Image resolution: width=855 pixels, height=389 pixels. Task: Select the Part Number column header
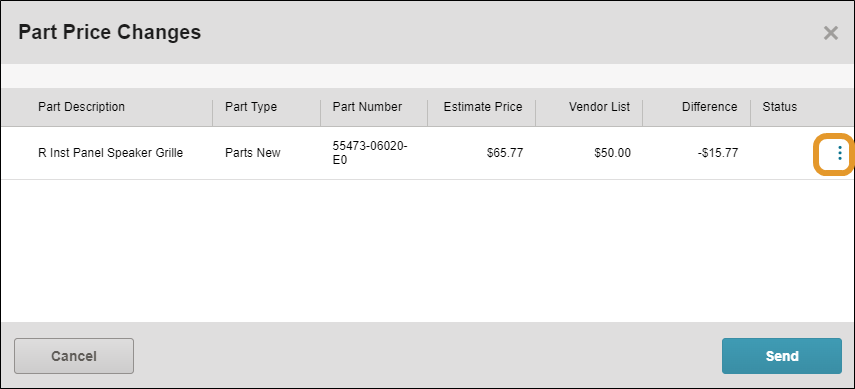click(x=367, y=107)
